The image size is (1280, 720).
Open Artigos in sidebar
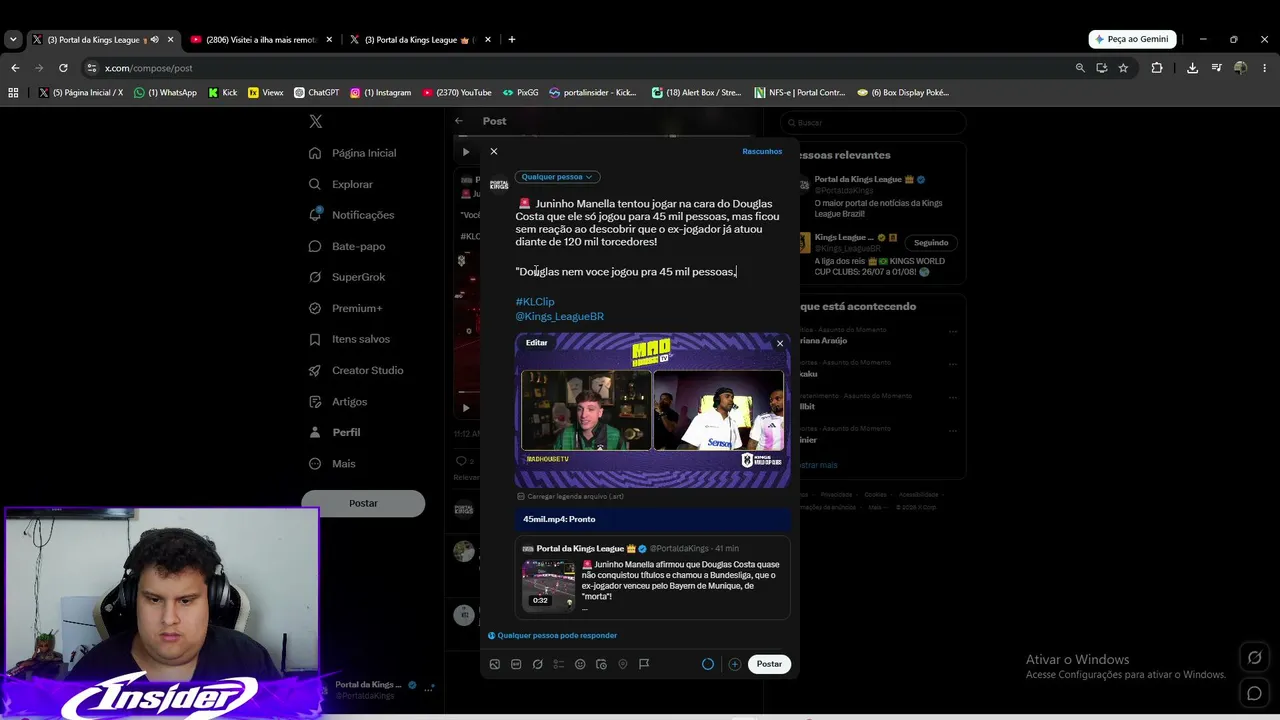pyautogui.click(x=338, y=401)
